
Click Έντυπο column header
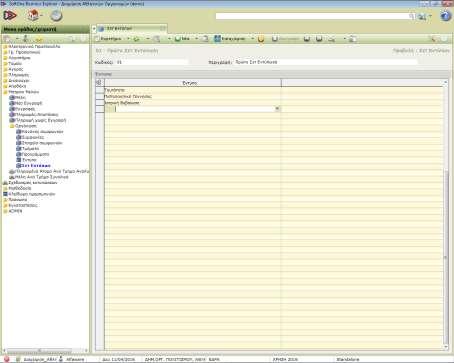click(193, 83)
